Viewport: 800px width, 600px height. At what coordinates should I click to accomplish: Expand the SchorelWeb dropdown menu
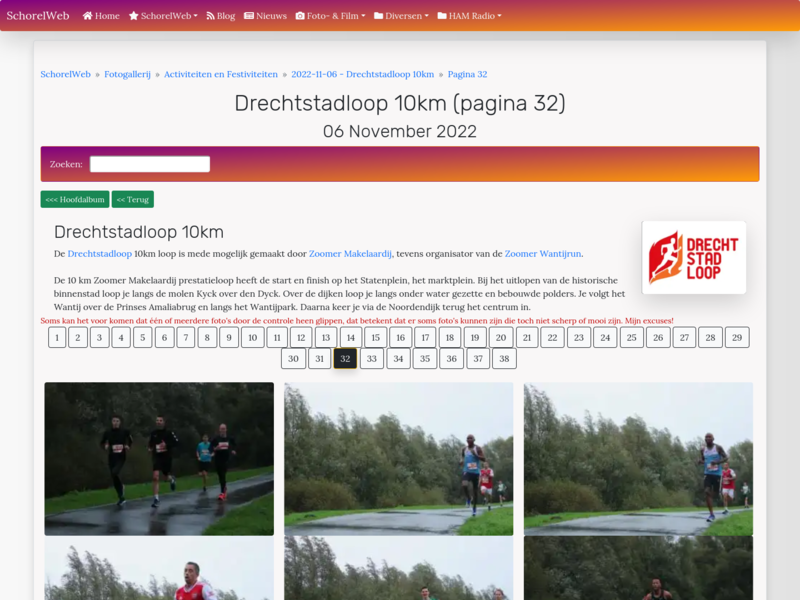163,16
